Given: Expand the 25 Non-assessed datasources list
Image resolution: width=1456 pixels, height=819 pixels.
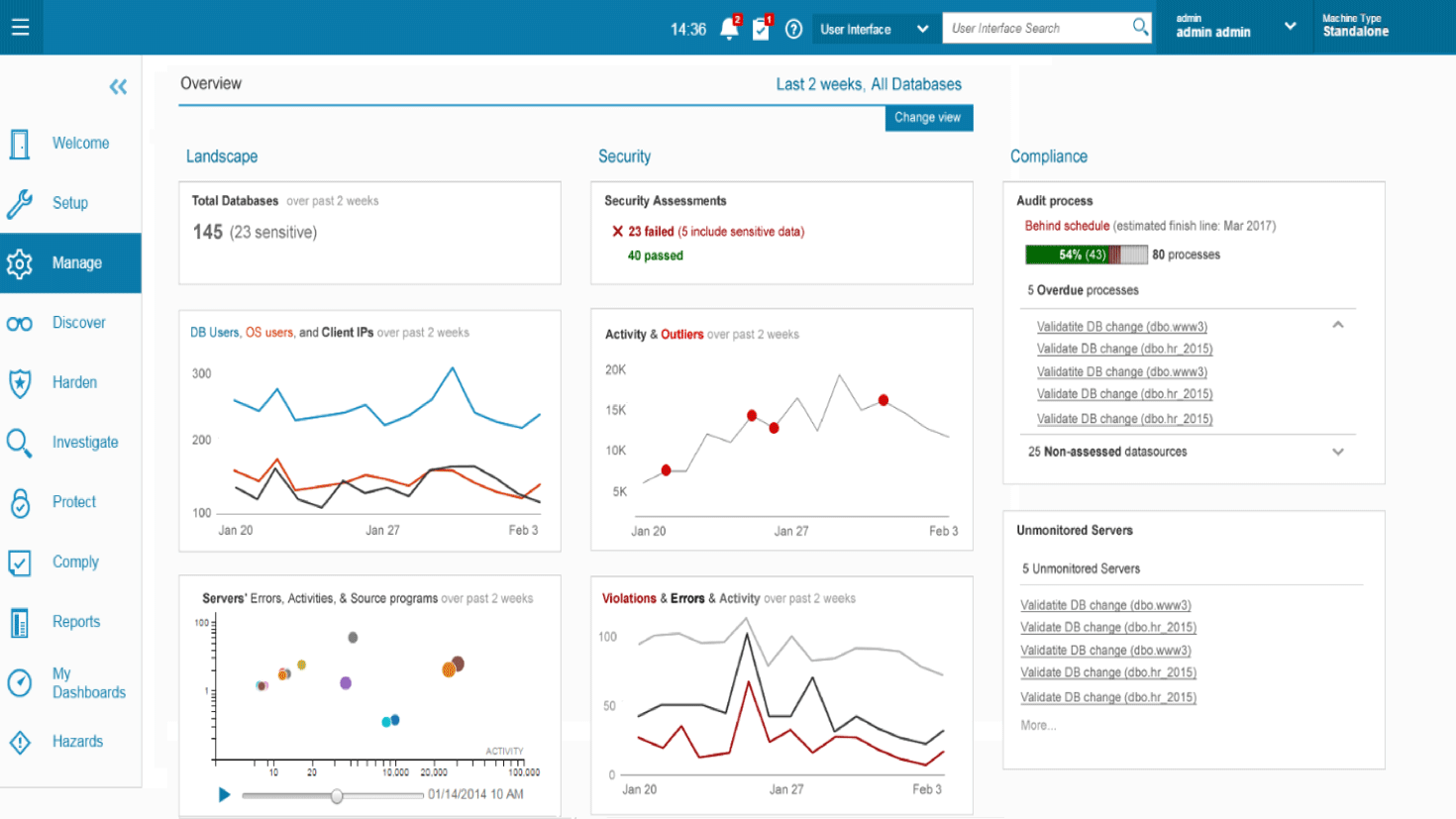Looking at the screenshot, I should 1337,452.
